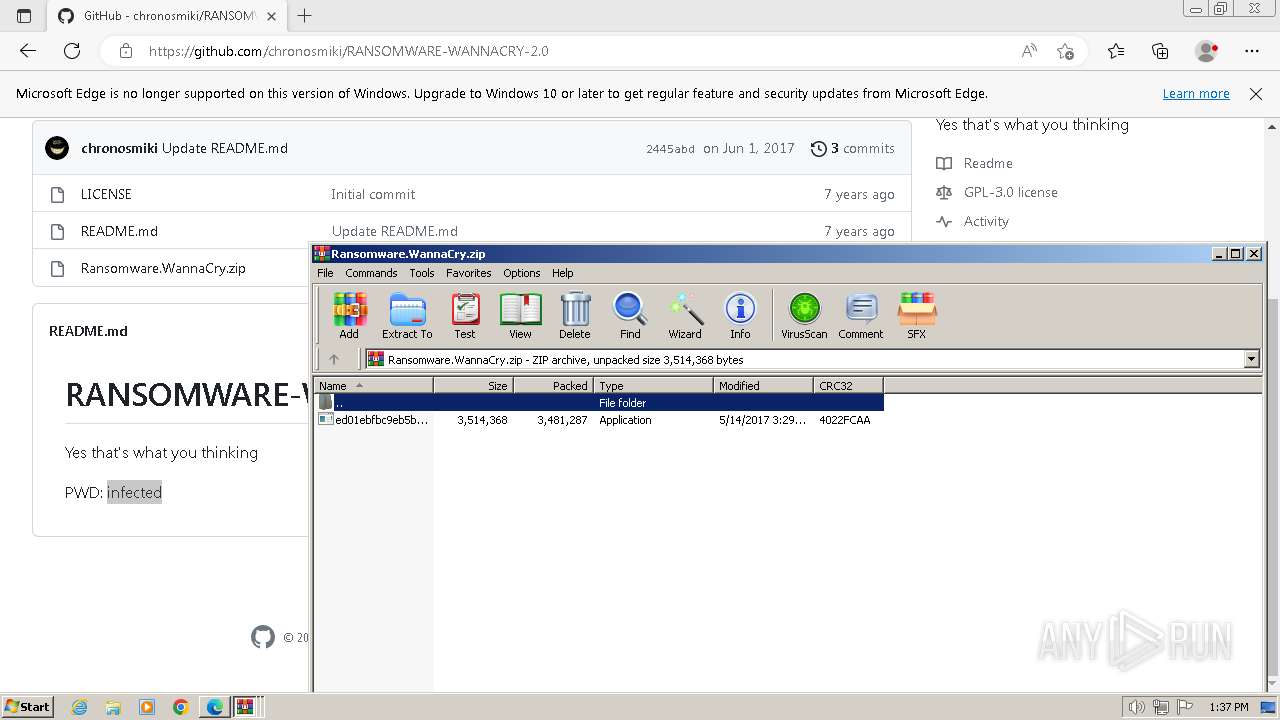Open the Extract To tool in WinRAR
The width and height of the screenshot is (1280, 720).
407,315
